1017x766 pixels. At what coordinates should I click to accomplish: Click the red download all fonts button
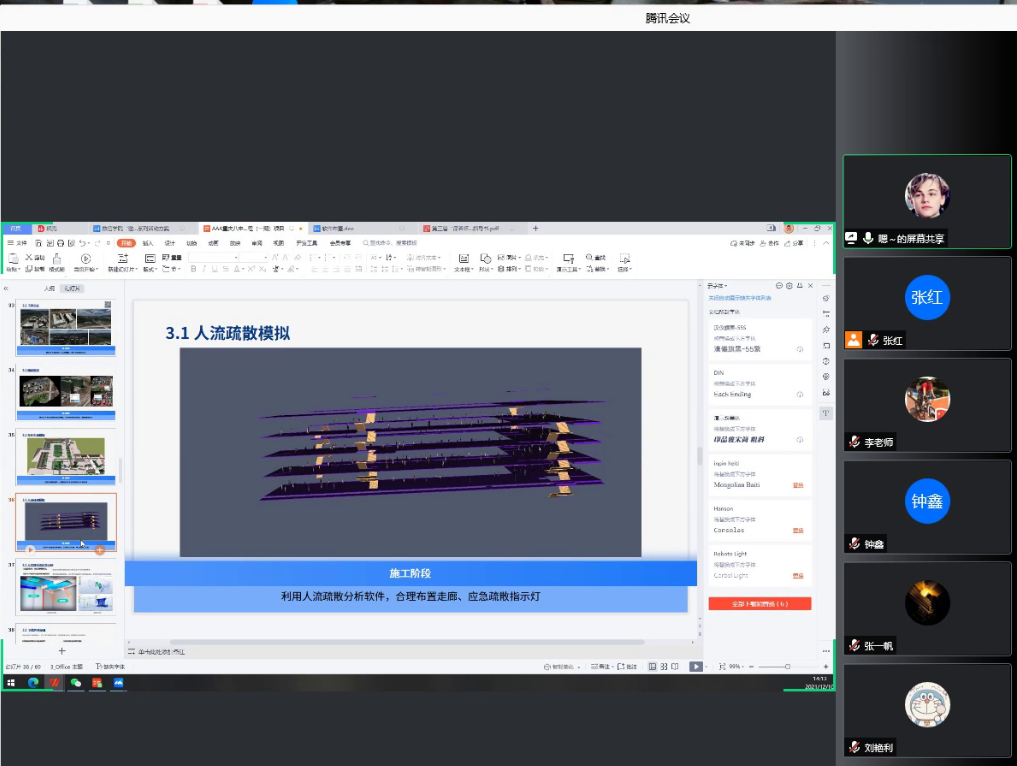[x=759, y=603]
